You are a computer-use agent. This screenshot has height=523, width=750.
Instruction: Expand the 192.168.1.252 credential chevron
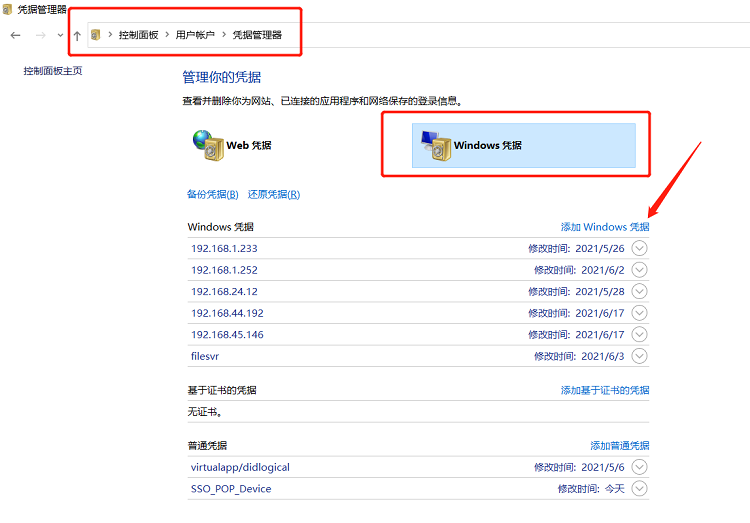tap(640, 270)
